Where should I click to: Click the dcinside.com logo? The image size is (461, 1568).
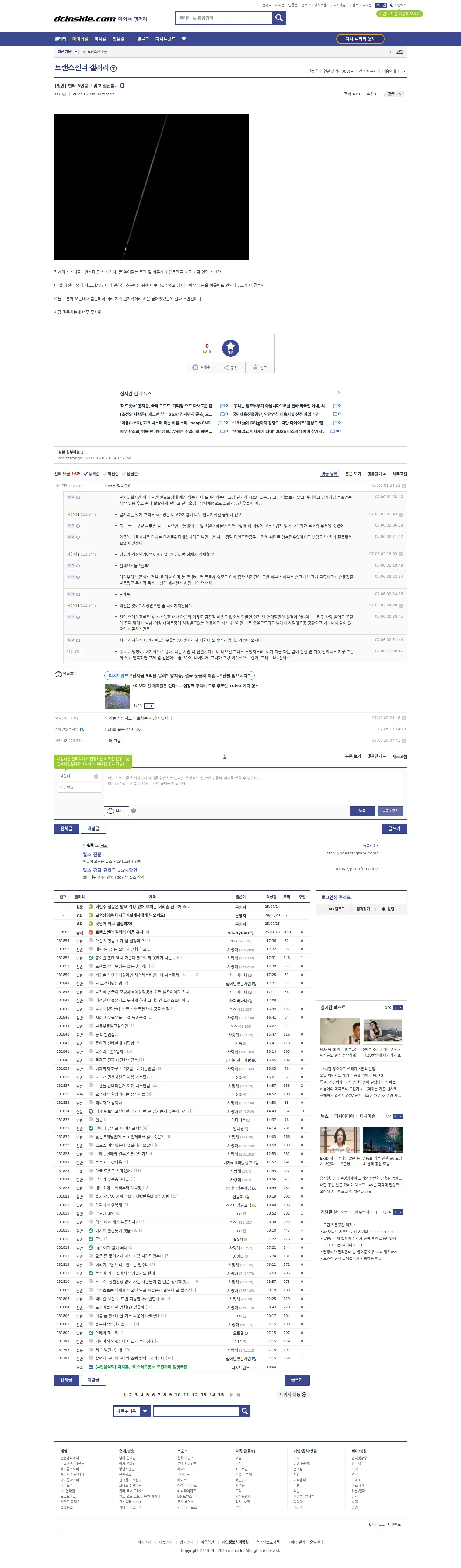tap(85, 19)
